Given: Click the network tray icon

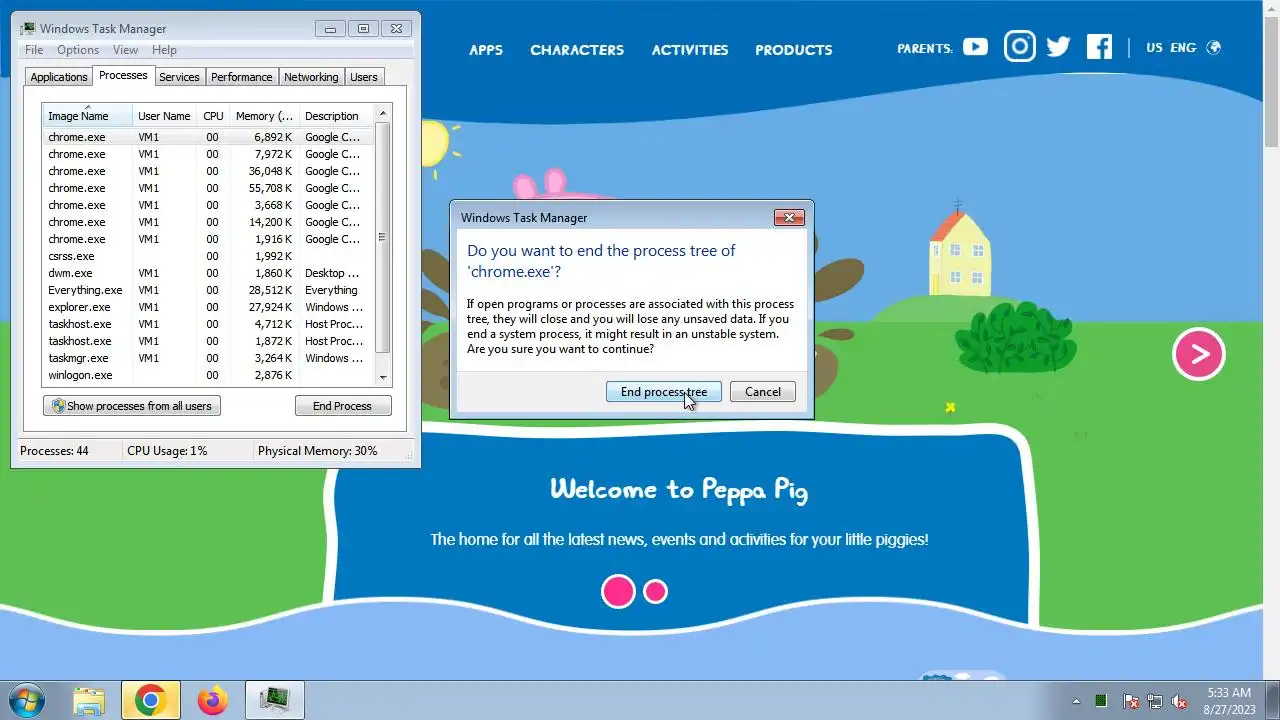Looking at the screenshot, I should coord(1155,701).
